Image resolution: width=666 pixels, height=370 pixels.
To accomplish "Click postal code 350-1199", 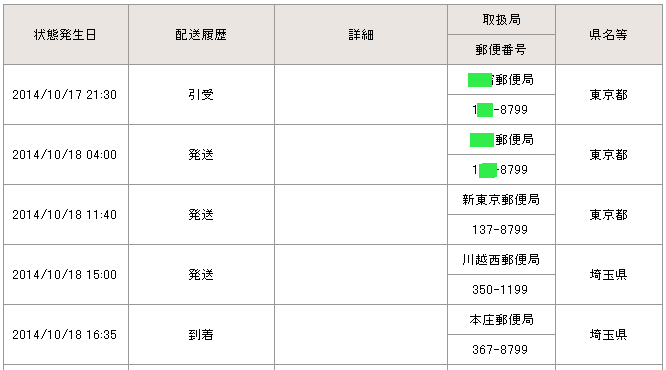I will (x=501, y=290).
